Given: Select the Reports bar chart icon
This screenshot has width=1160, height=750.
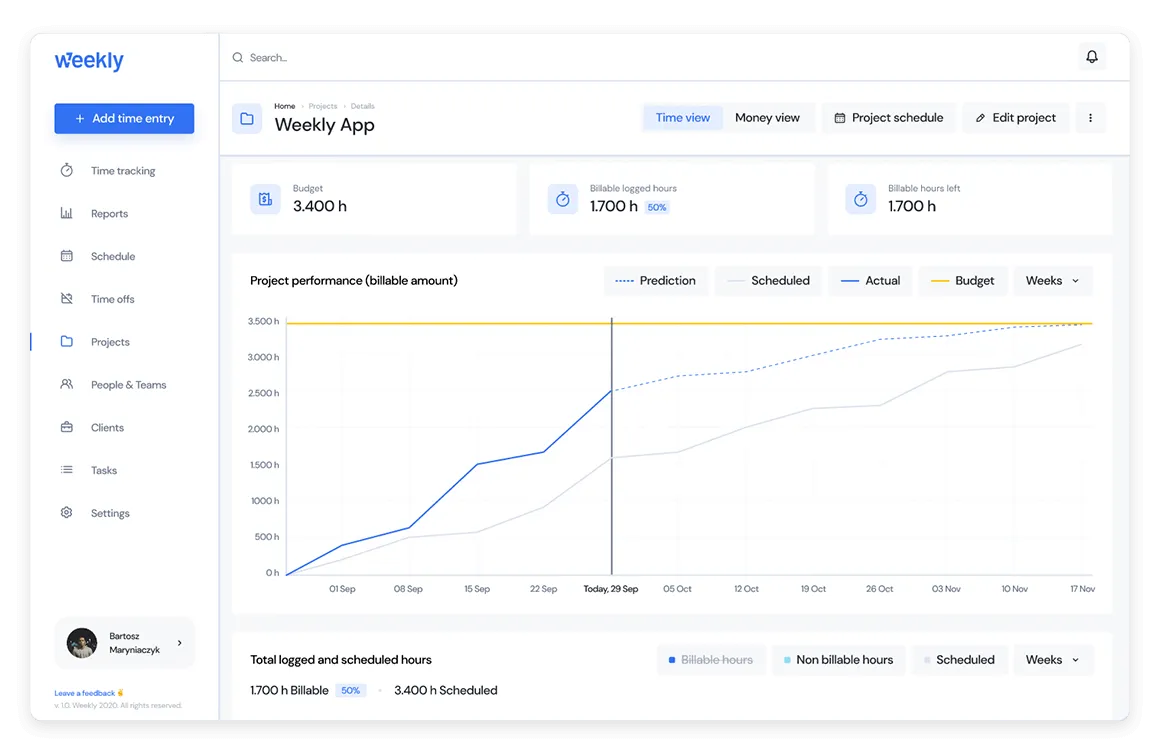Looking at the screenshot, I should click(67, 214).
